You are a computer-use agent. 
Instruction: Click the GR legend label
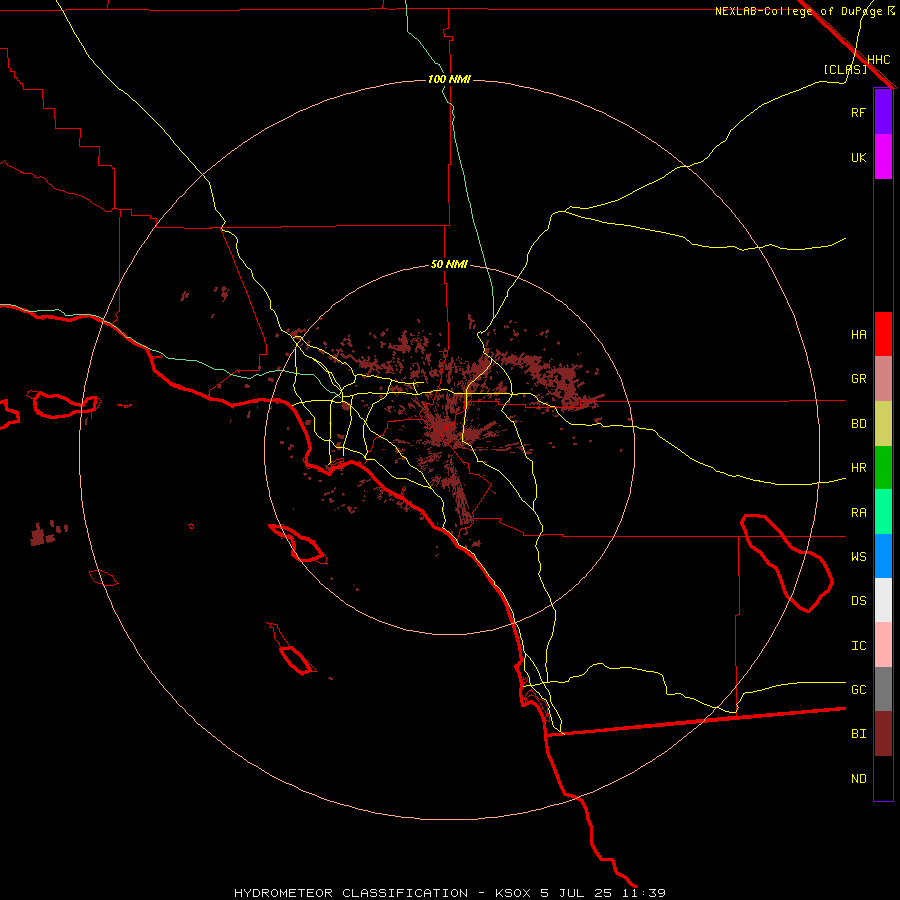pos(858,379)
